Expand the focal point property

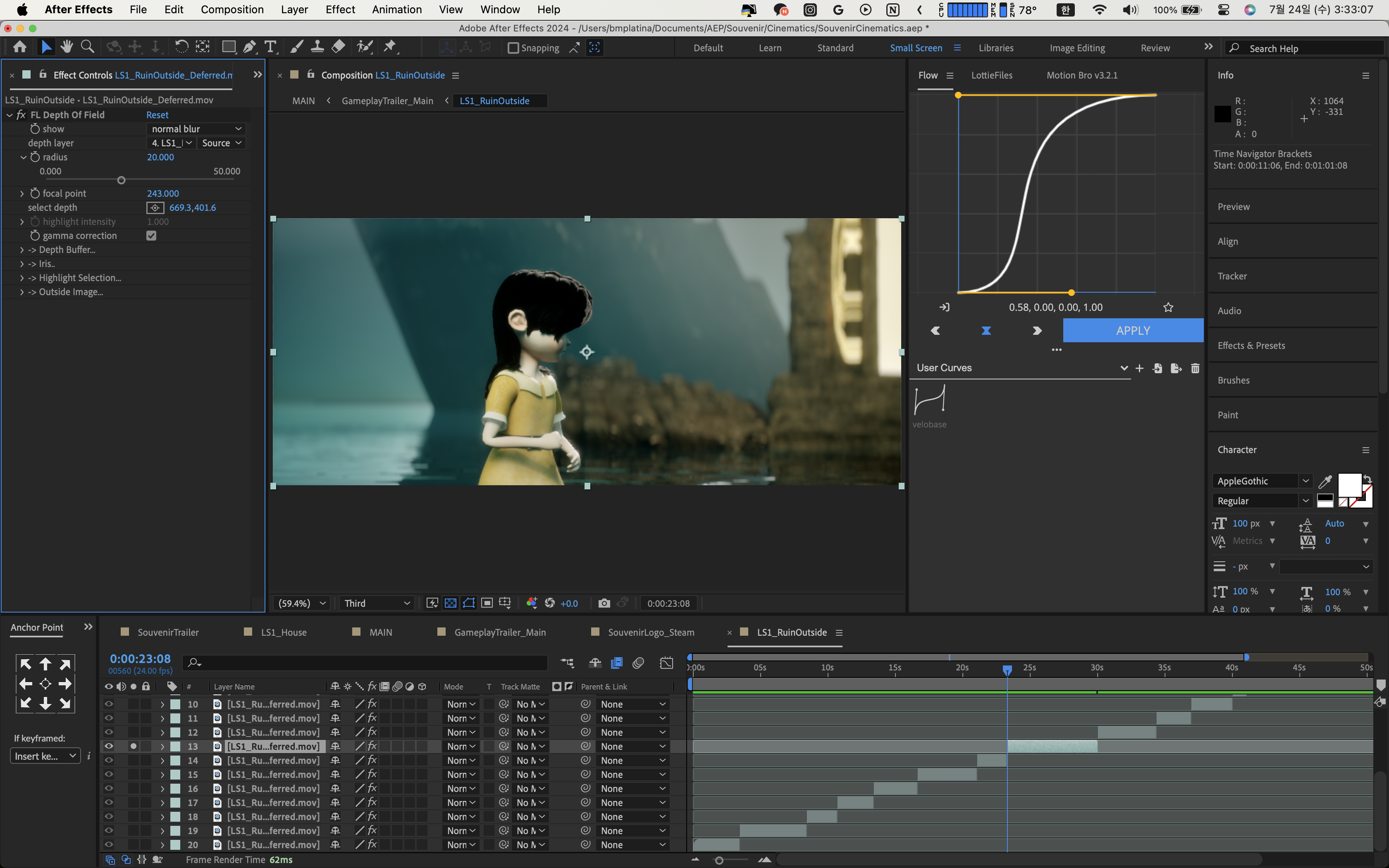[x=22, y=193]
